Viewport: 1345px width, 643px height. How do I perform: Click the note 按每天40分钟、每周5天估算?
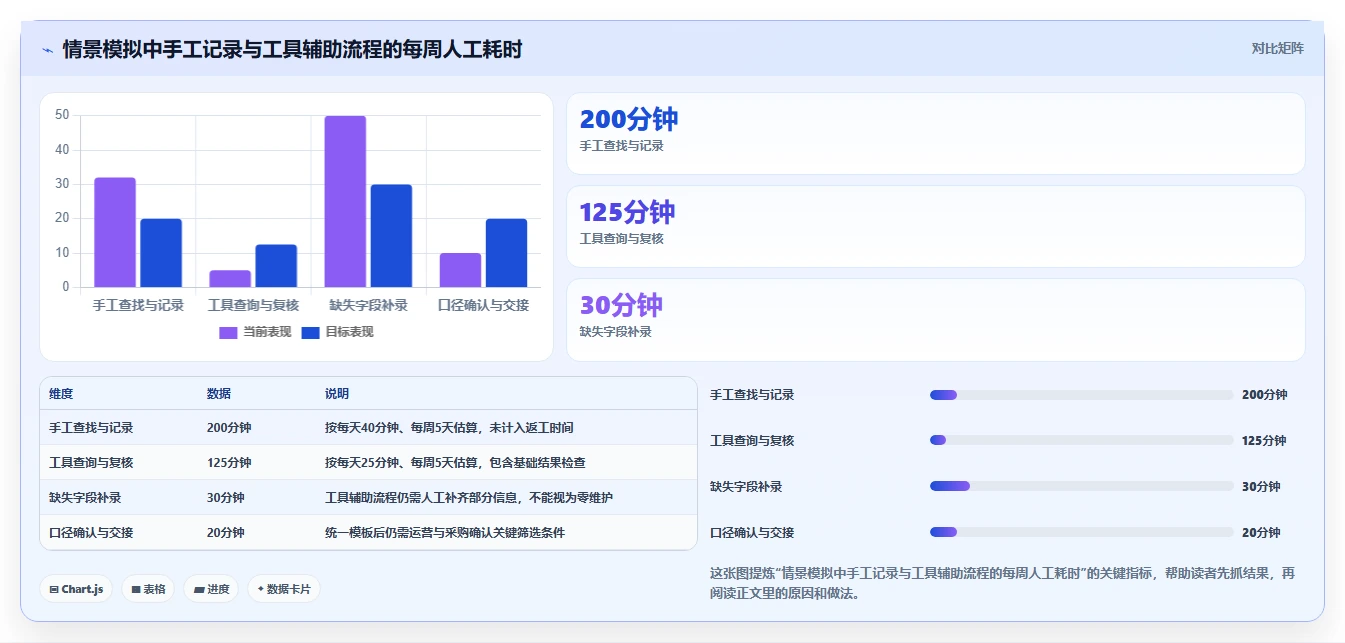[x=449, y=427]
